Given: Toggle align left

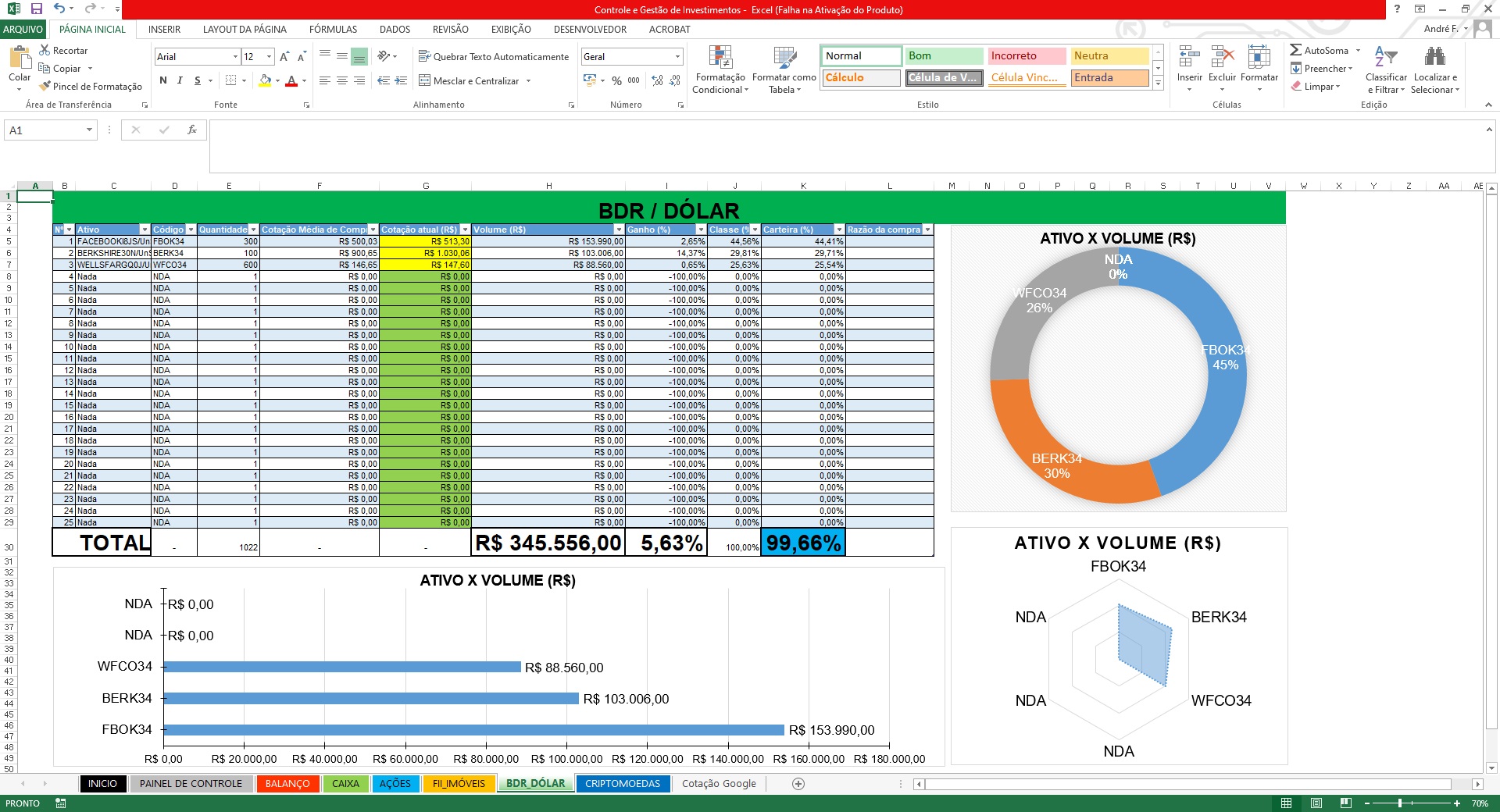Looking at the screenshot, I should click(325, 80).
